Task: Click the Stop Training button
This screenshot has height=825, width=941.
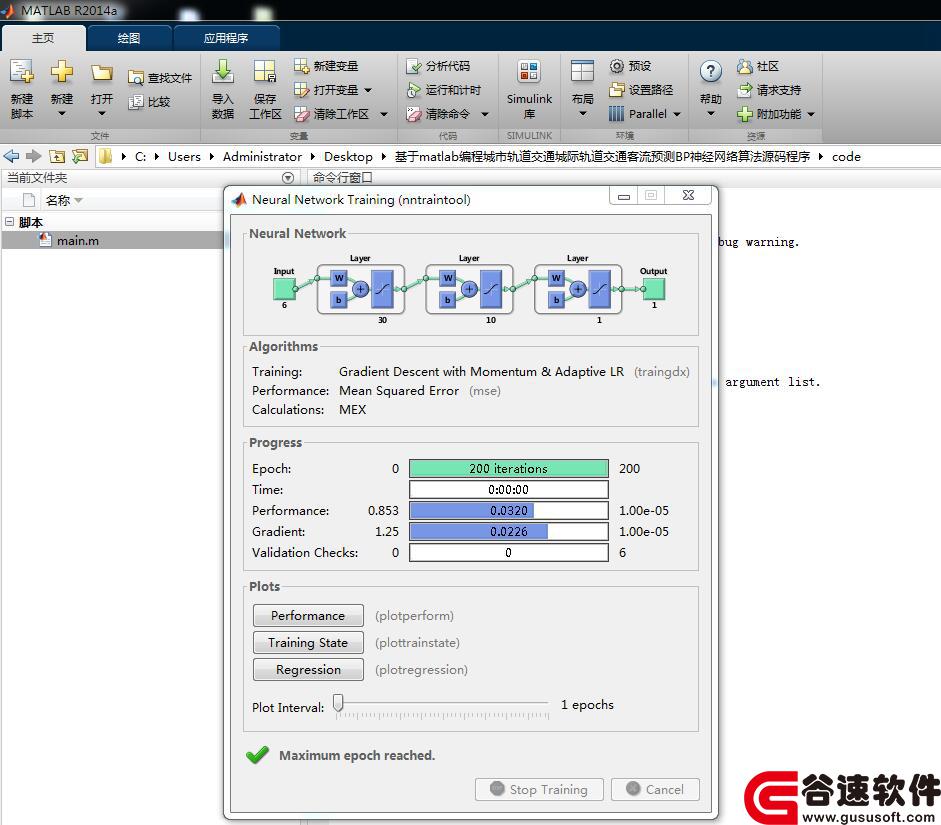Action: (539, 790)
